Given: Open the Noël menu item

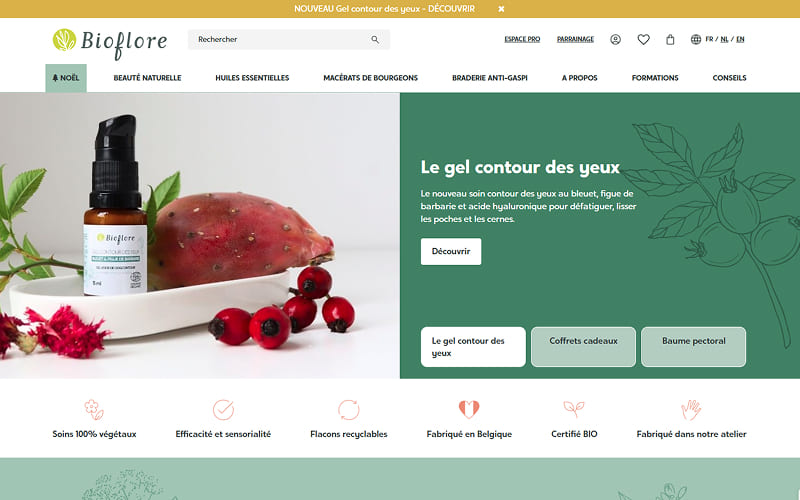Looking at the screenshot, I should pyautogui.click(x=66, y=78).
